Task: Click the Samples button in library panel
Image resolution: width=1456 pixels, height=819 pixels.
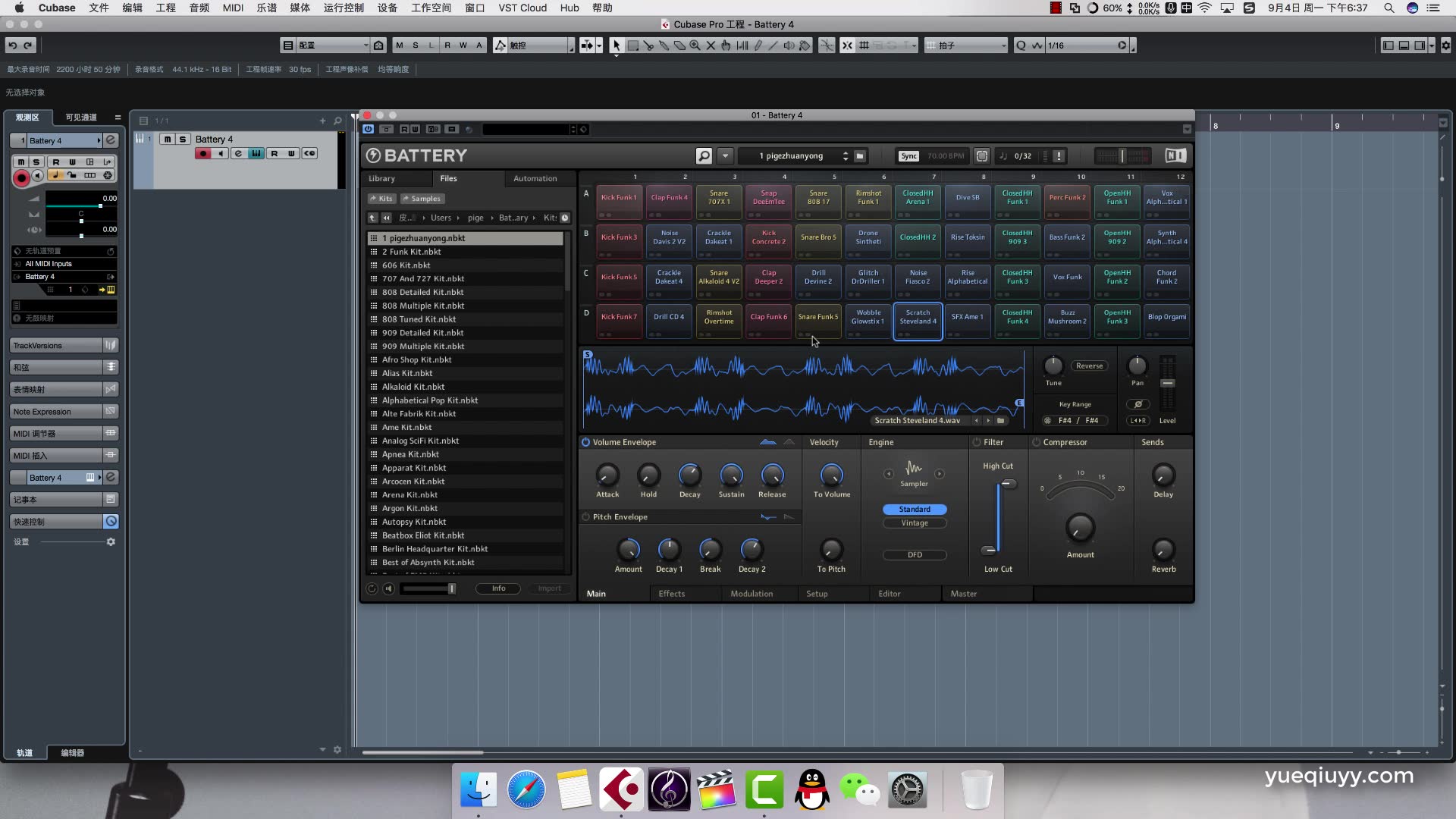Action: (x=423, y=198)
